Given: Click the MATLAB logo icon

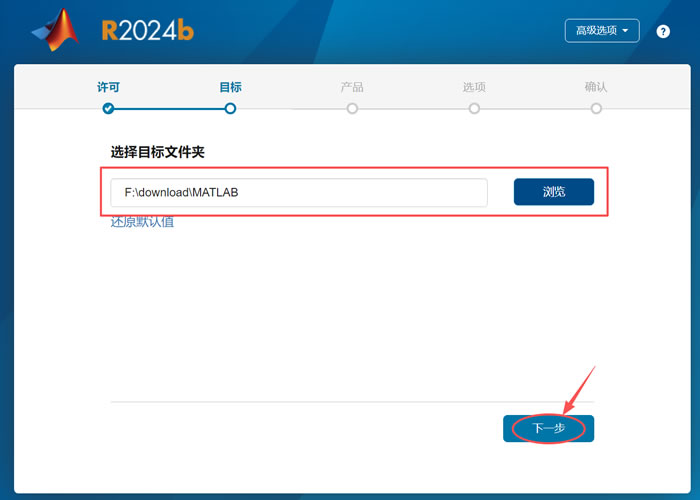Looking at the screenshot, I should click(x=56, y=29).
